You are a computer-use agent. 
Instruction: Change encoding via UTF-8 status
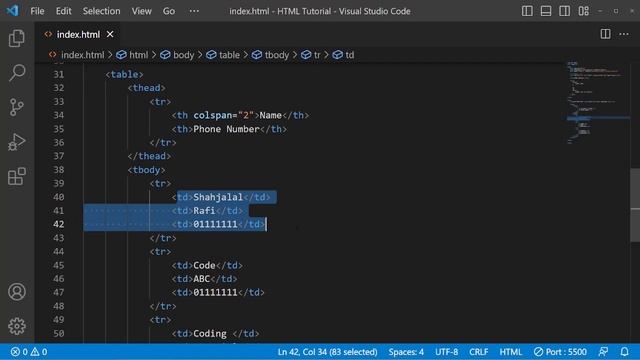pos(446,352)
